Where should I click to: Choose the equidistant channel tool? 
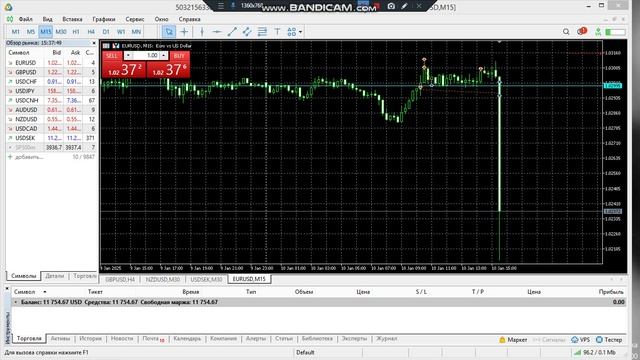[247, 32]
